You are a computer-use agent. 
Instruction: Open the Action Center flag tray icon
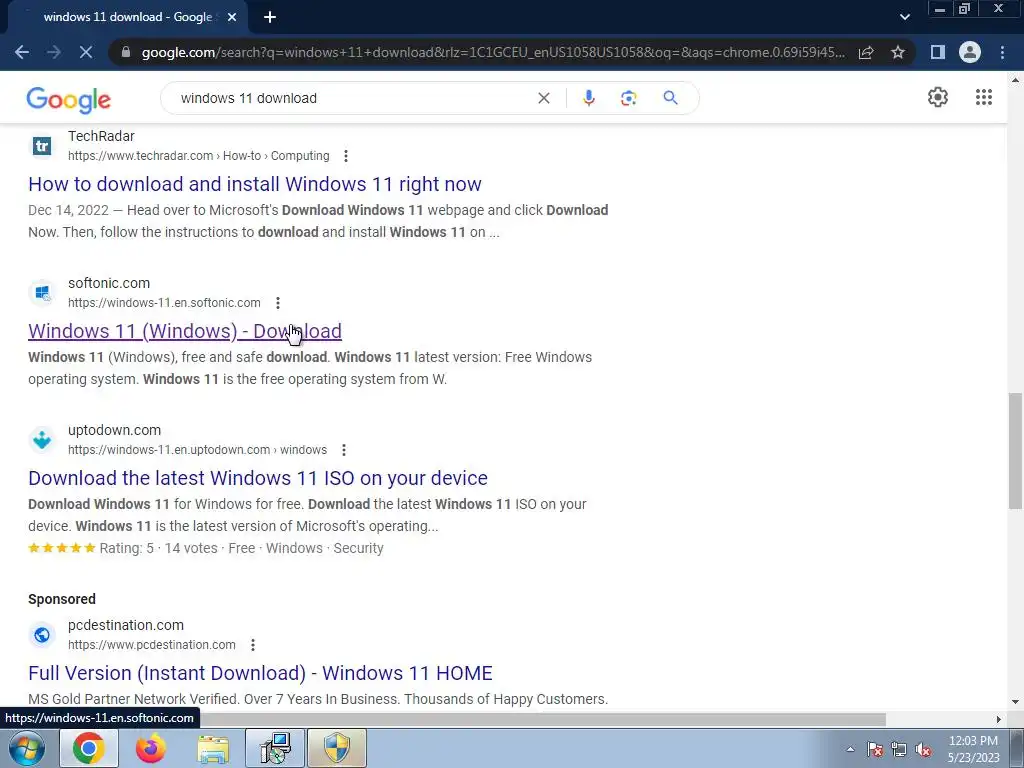875,750
